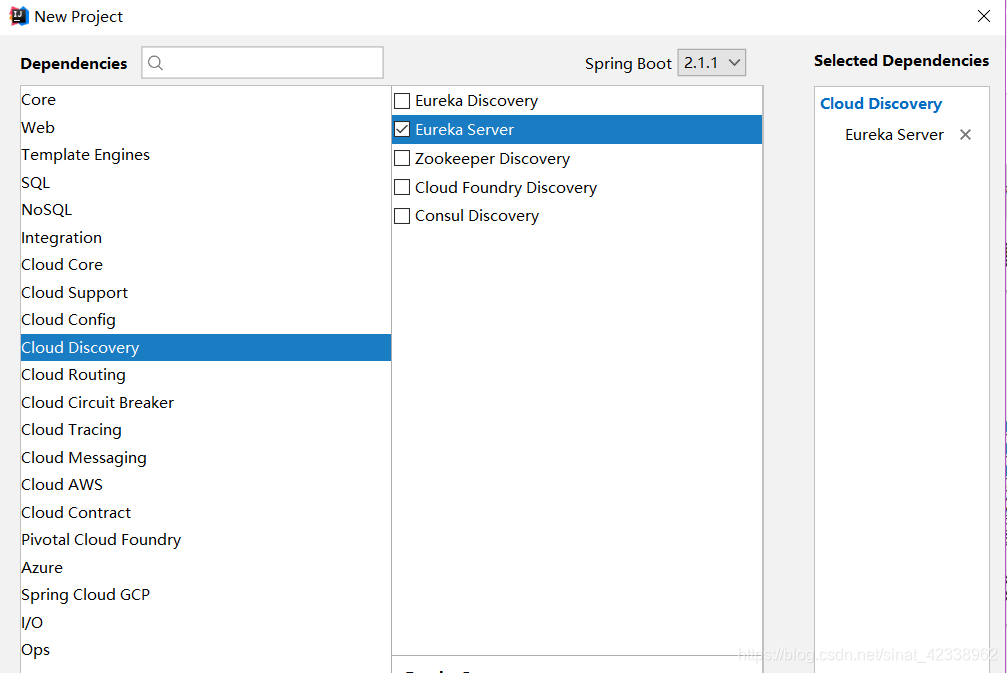
Task: Choose the Cloud Contract category
Action: (206, 512)
